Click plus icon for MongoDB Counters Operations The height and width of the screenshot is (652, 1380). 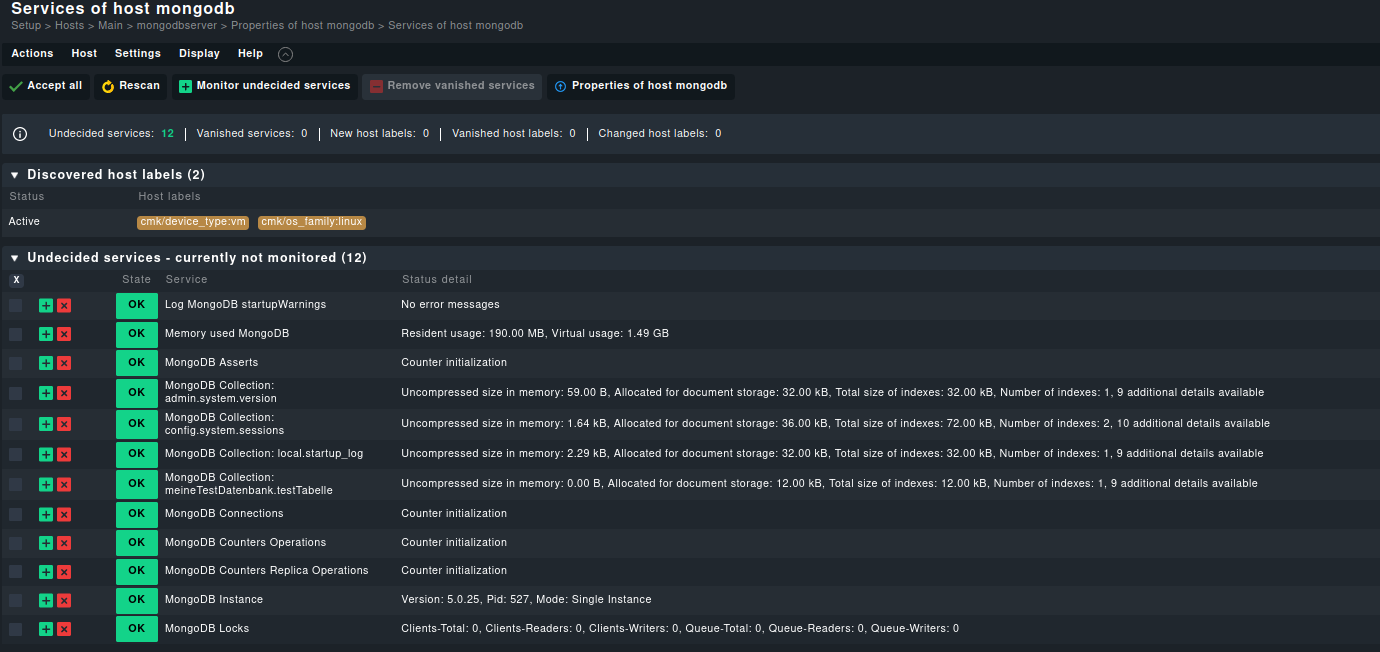pos(46,543)
